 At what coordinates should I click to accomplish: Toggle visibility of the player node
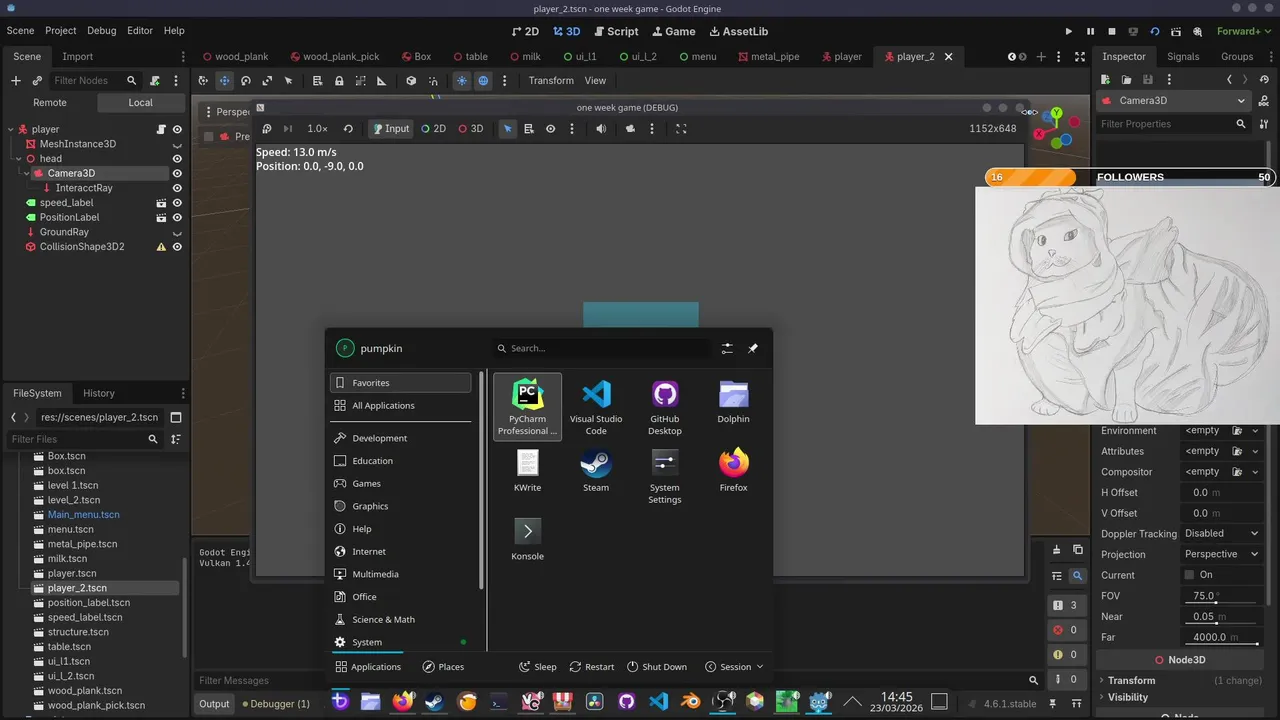coord(177,129)
